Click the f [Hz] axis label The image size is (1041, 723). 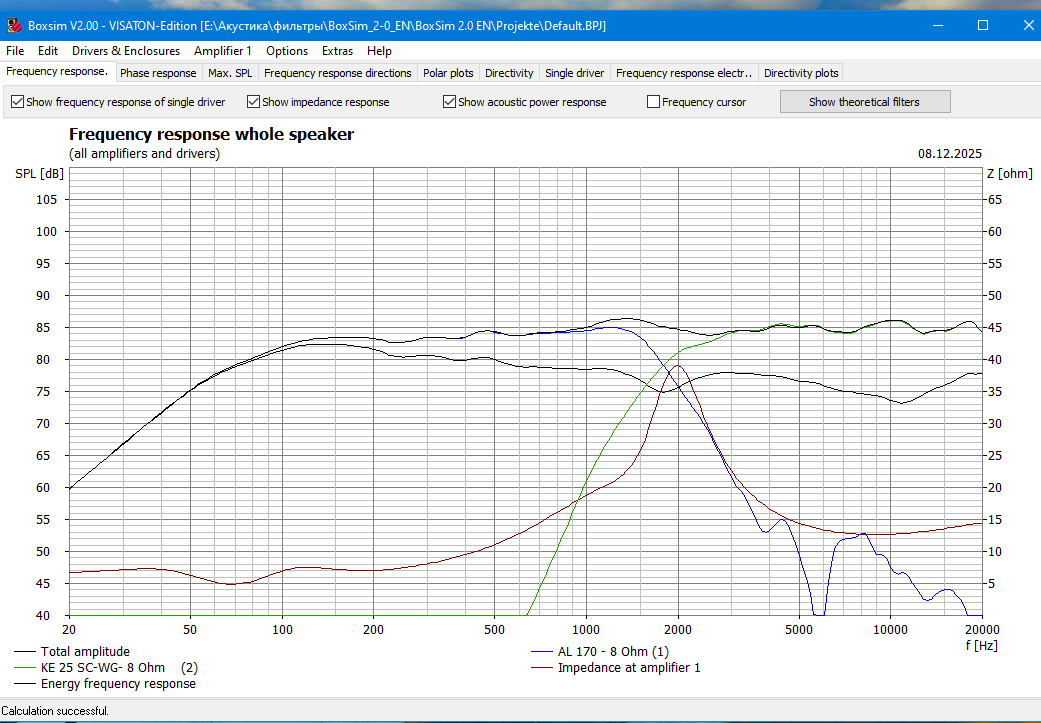981,645
